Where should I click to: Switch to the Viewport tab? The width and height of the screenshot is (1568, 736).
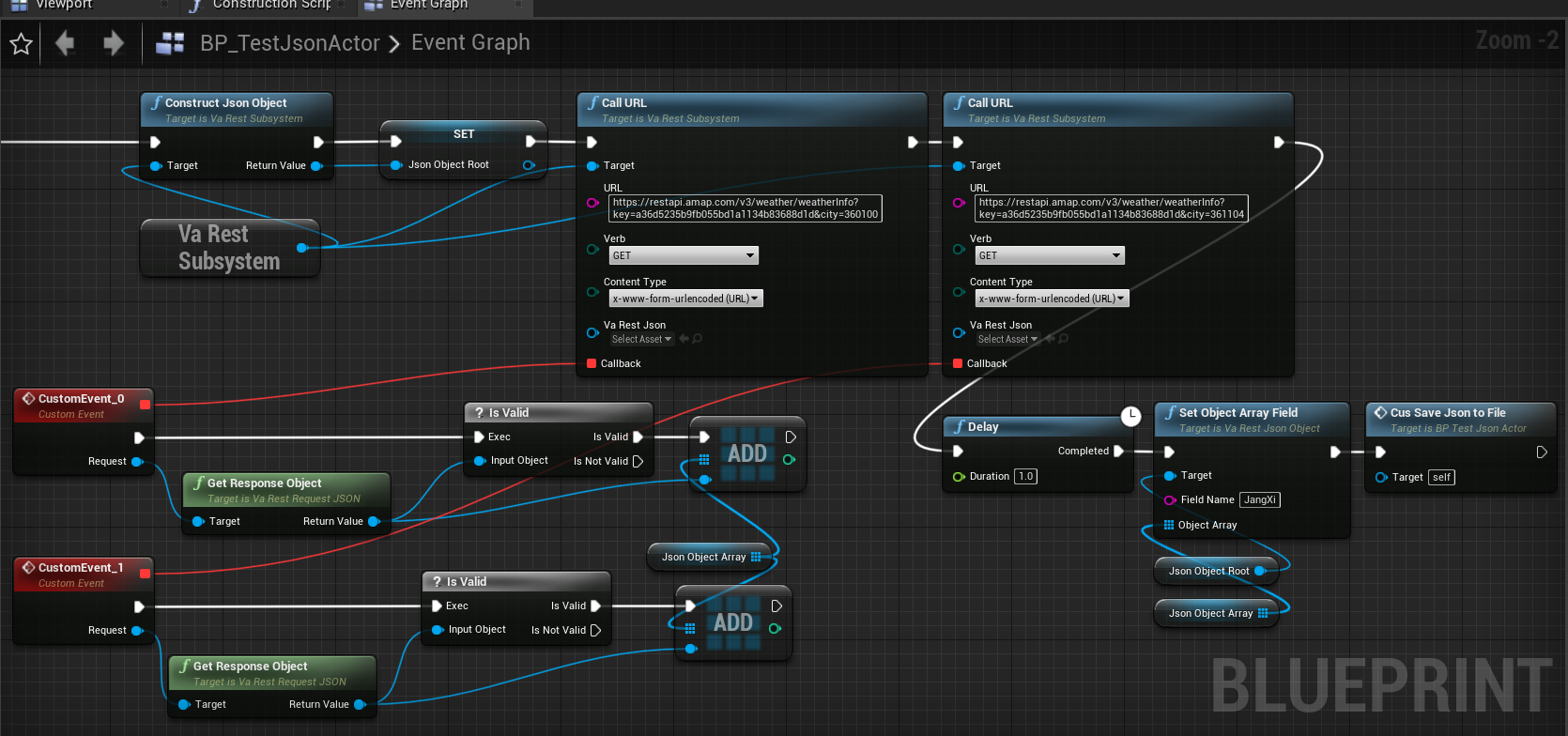coord(64,6)
